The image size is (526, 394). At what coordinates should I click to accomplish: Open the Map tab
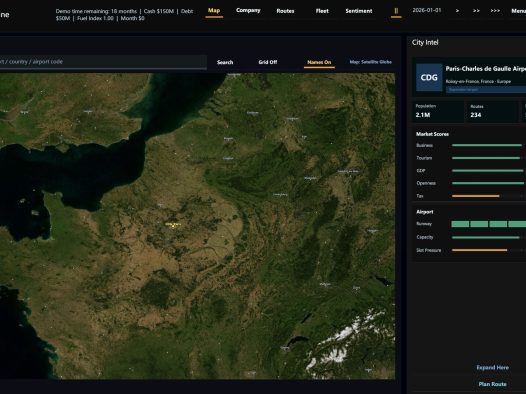click(214, 11)
